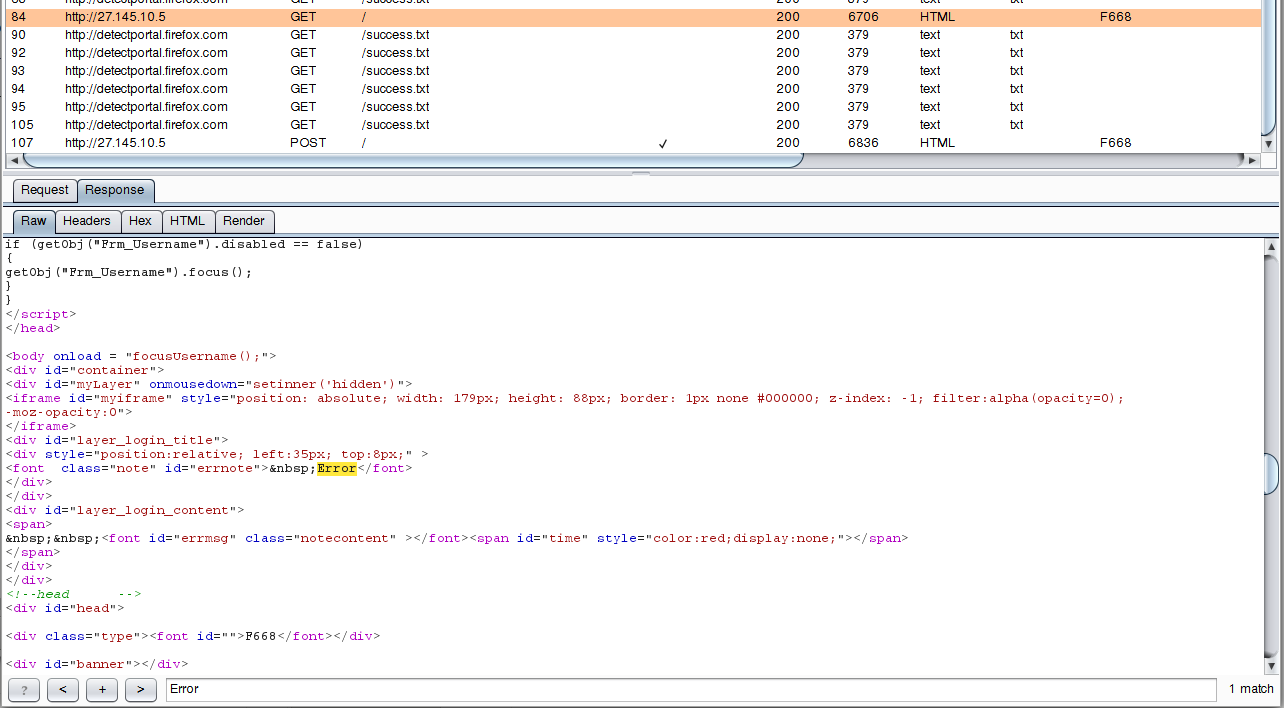The image size is (1284, 708).
Task: Go to previous search match
Action: (x=63, y=689)
